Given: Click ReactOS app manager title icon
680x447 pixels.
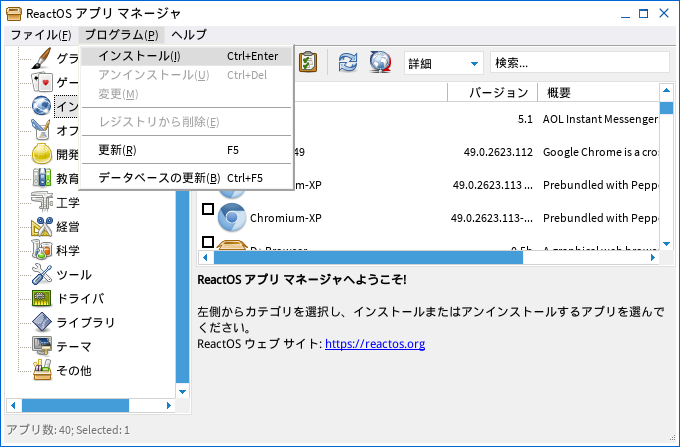Looking at the screenshot, I should click(x=13, y=13).
